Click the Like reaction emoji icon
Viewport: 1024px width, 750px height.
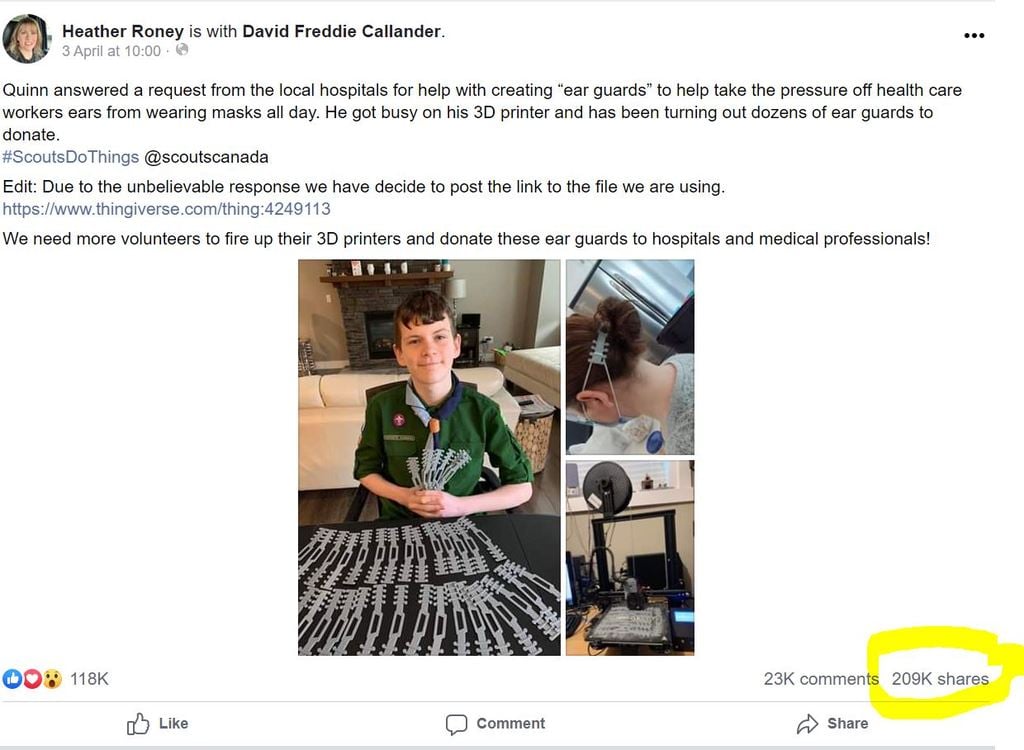tap(12, 679)
